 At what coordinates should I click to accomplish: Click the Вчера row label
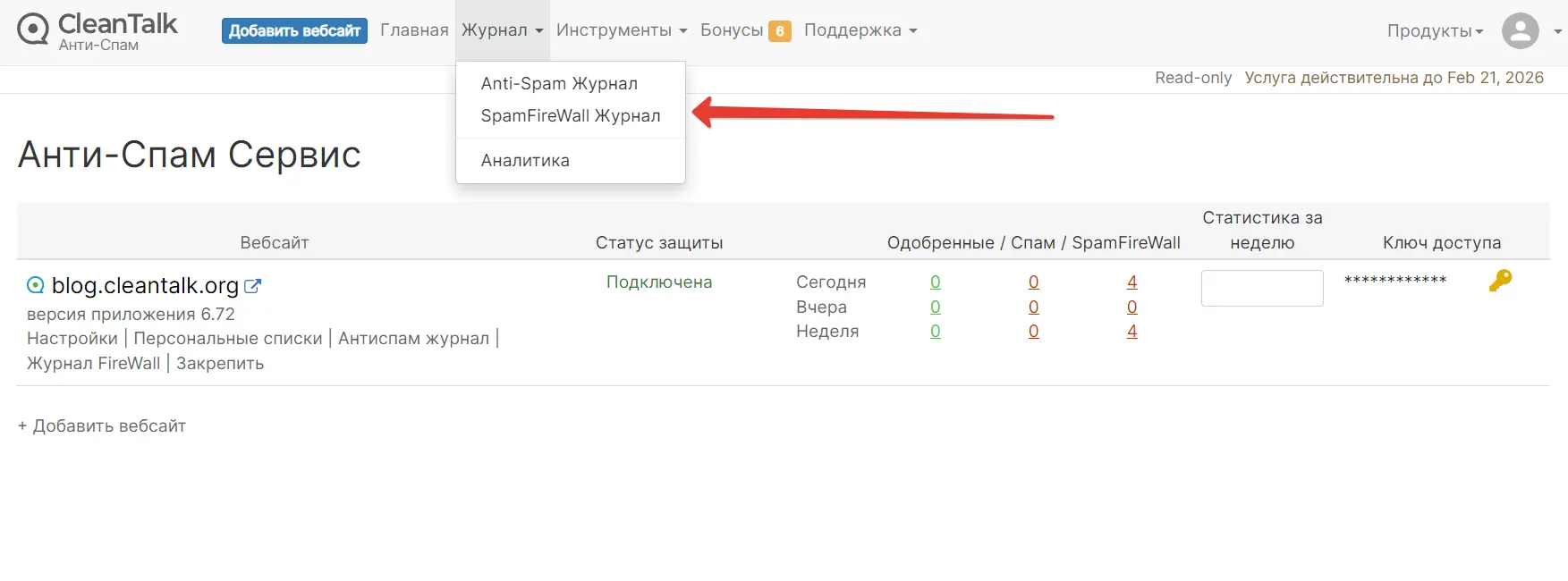[x=821, y=307]
